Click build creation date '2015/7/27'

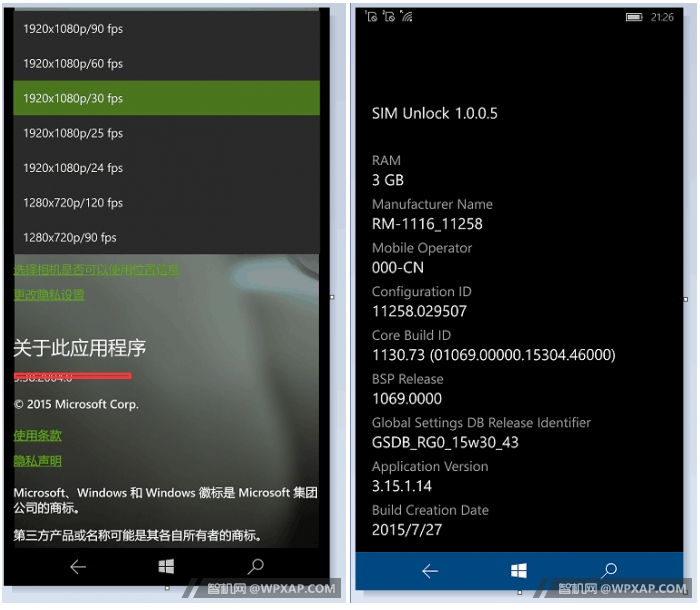[407, 530]
